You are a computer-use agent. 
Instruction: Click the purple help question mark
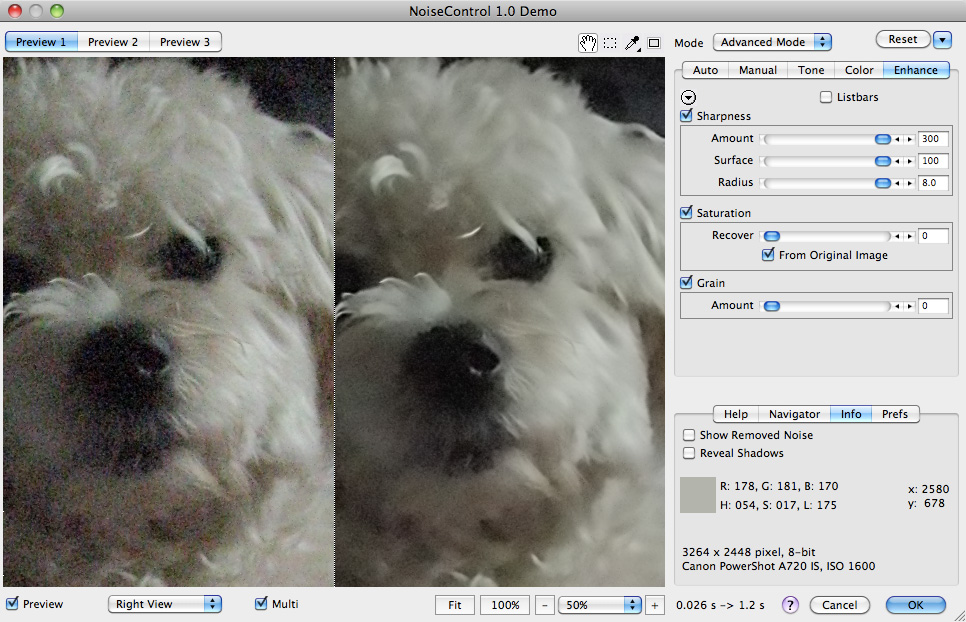790,604
